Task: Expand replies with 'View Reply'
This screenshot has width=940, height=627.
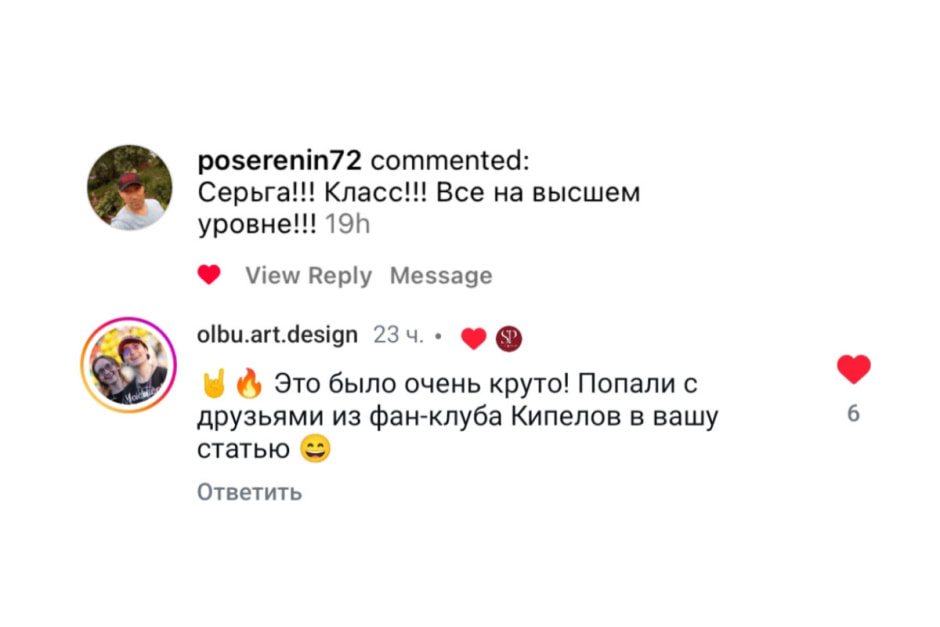Action: tap(309, 275)
